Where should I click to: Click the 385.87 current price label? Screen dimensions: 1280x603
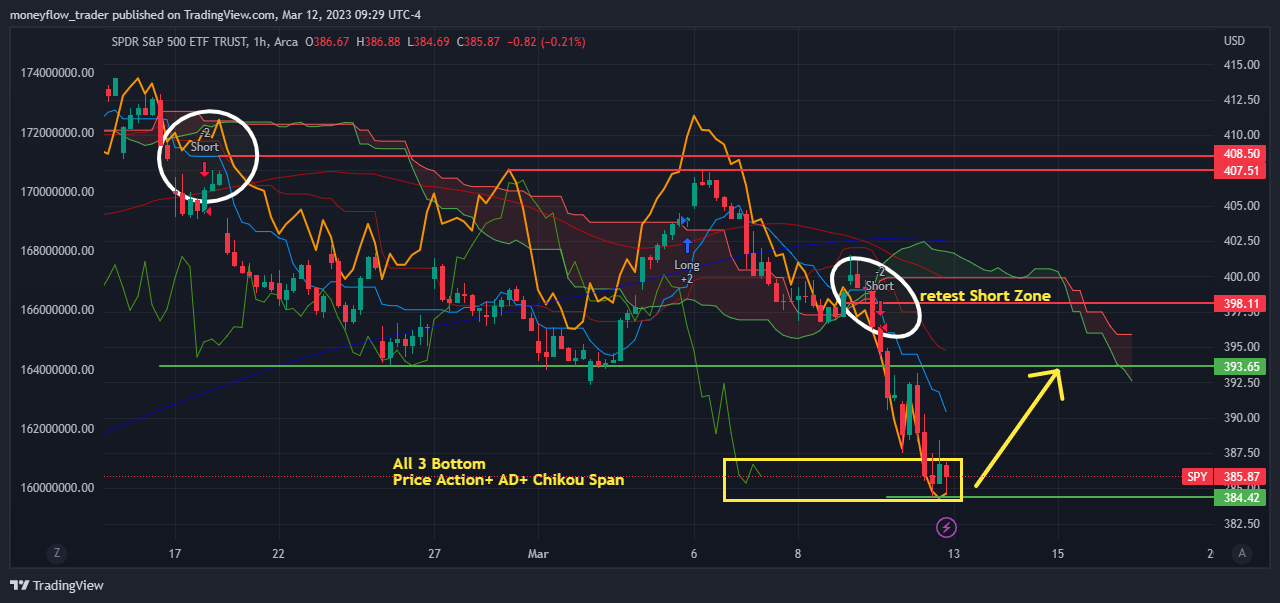point(1238,477)
